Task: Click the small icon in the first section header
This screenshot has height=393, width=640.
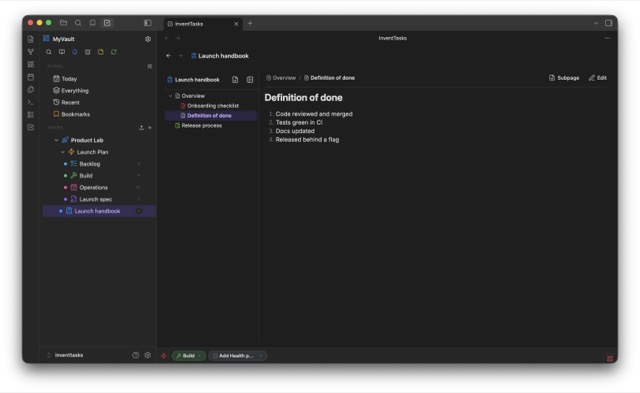Action: click(150, 66)
